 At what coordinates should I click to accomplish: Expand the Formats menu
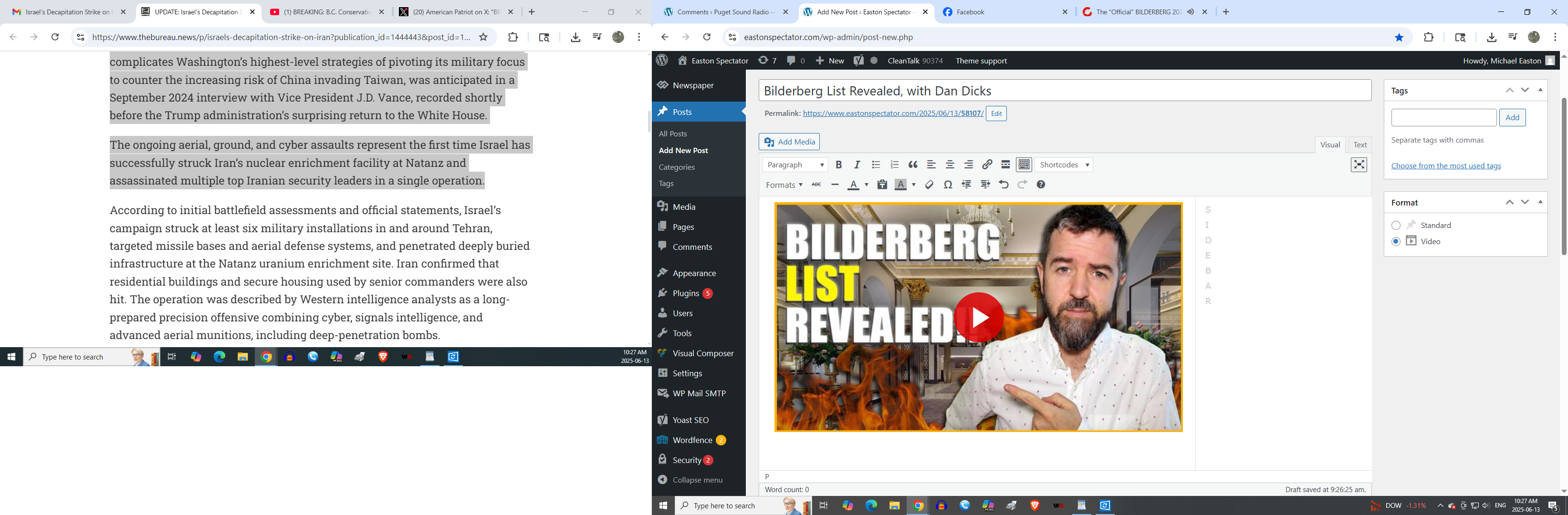coord(784,185)
